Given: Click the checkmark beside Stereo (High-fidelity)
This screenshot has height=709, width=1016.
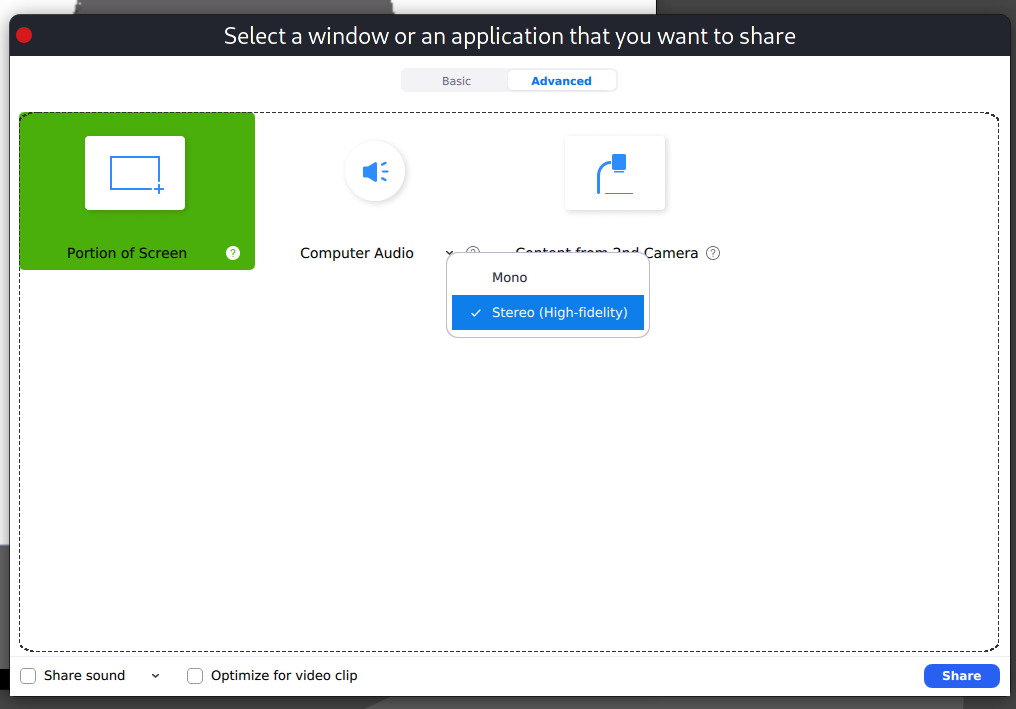Looking at the screenshot, I should 476,313.
